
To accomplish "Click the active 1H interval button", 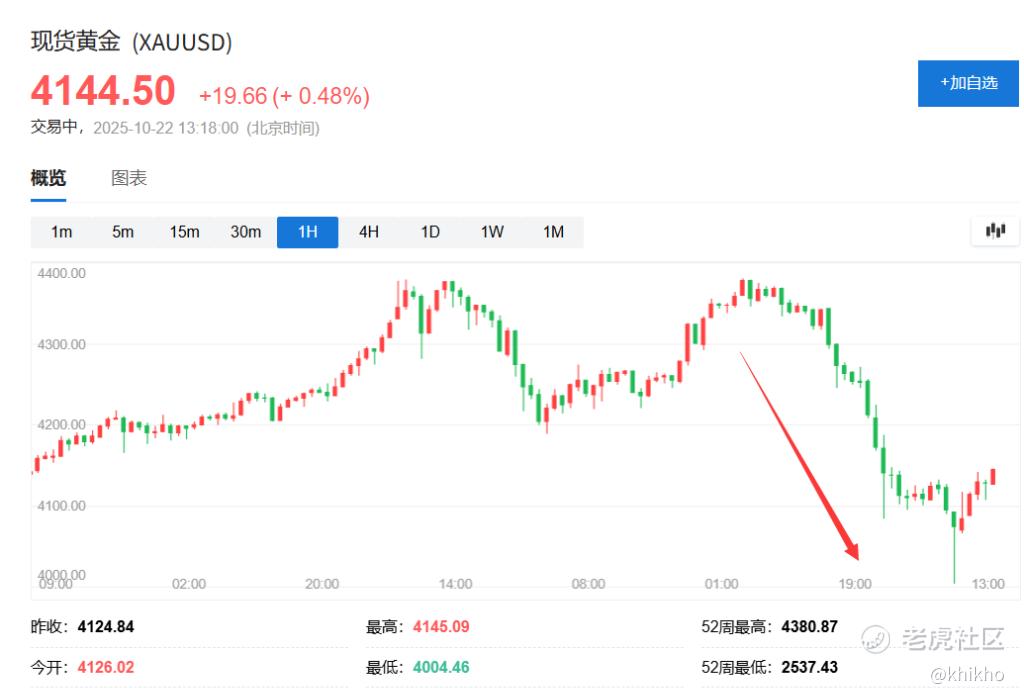I will click(308, 232).
